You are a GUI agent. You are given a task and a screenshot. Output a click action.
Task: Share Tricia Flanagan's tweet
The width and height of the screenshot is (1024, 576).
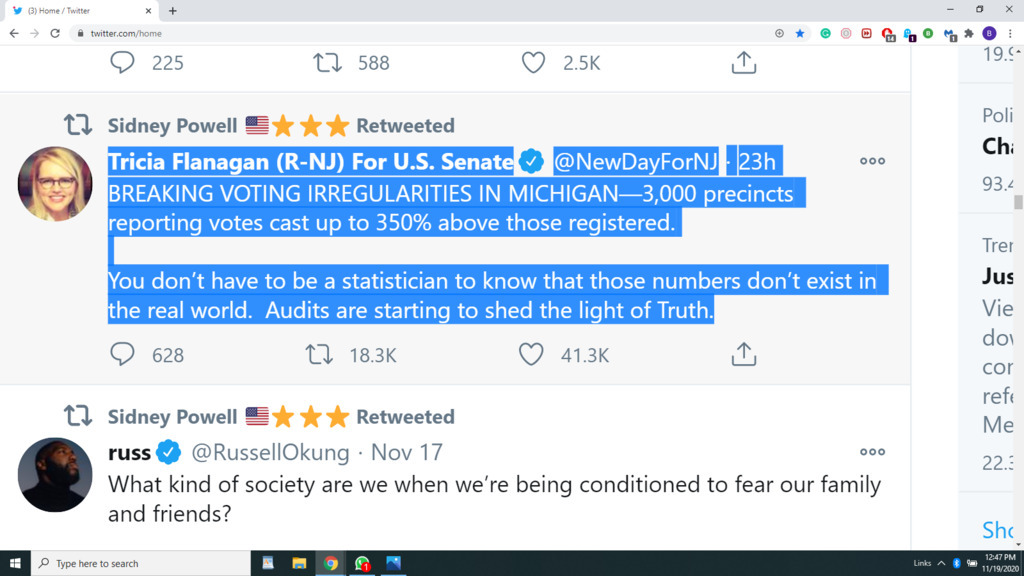743,354
